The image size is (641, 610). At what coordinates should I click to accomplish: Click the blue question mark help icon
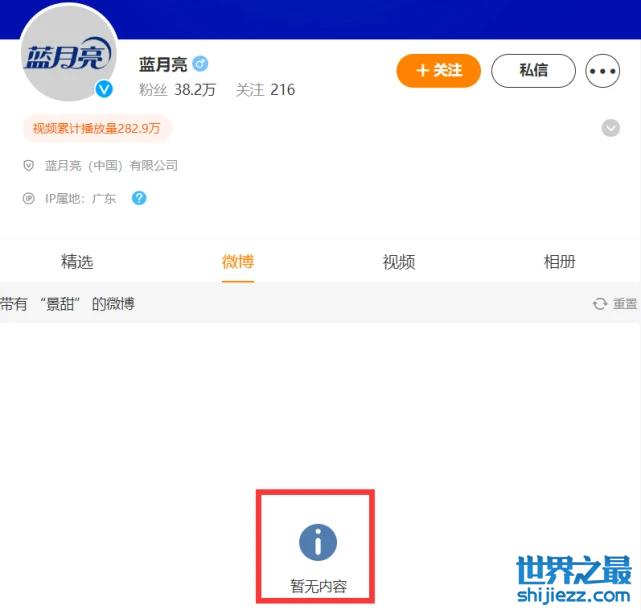tap(139, 198)
